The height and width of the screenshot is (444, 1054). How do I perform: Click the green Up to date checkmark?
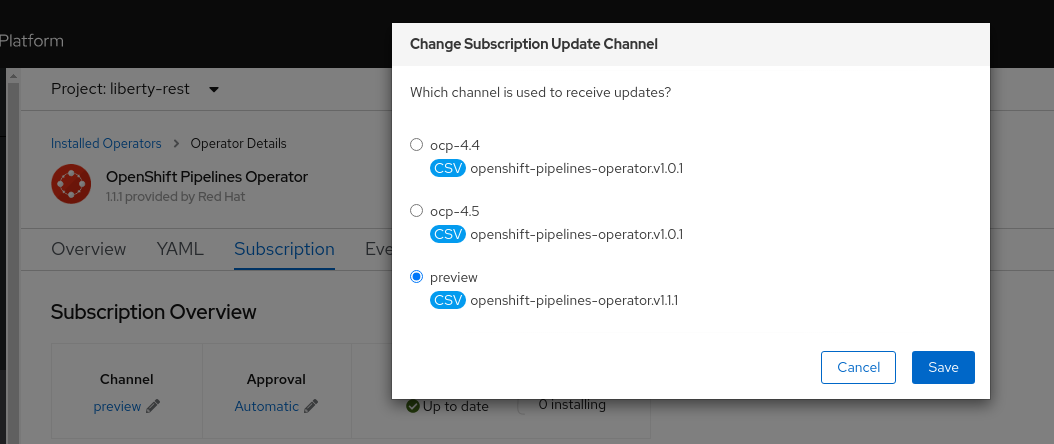click(x=412, y=406)
